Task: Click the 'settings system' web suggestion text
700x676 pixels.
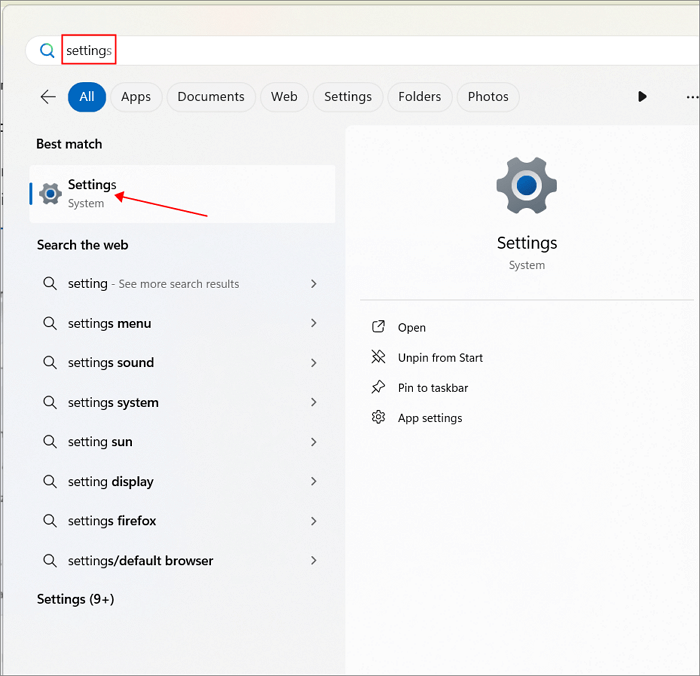Action: click(113, 402)
